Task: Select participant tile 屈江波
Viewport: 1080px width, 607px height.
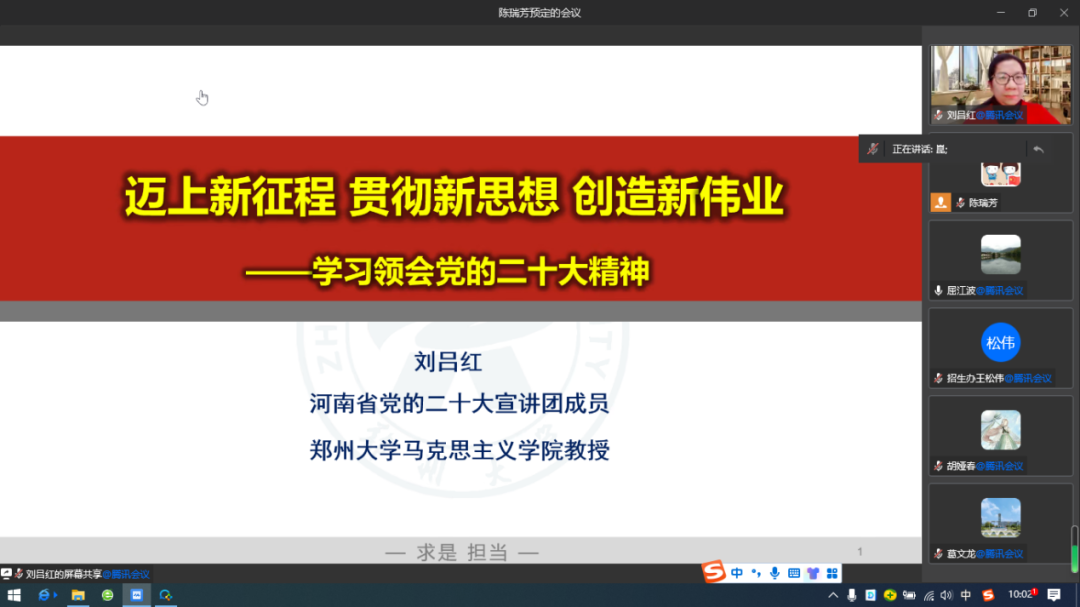Action: click(1000, 259)
